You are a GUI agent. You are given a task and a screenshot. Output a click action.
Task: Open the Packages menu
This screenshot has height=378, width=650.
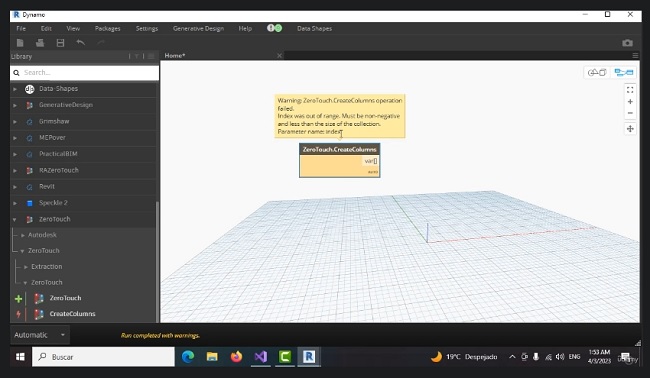point(107,28)
